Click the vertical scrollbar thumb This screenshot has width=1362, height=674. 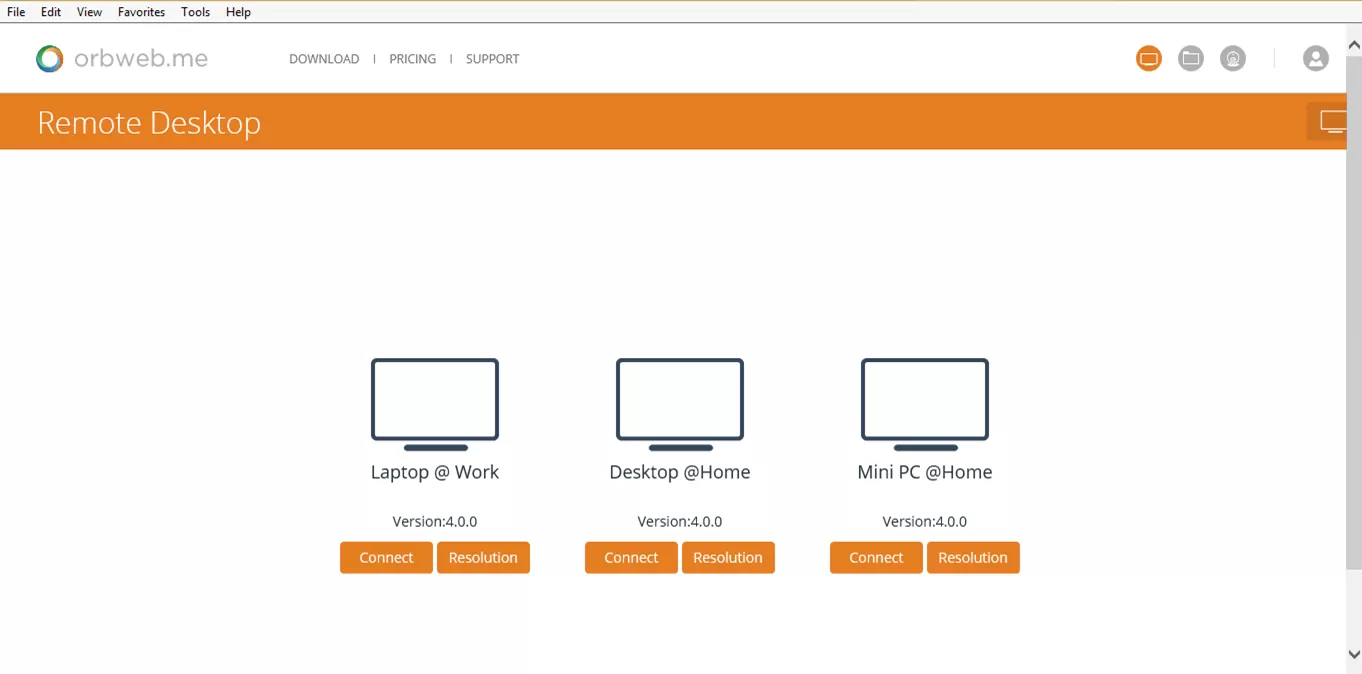click(x=1354, y=312)
